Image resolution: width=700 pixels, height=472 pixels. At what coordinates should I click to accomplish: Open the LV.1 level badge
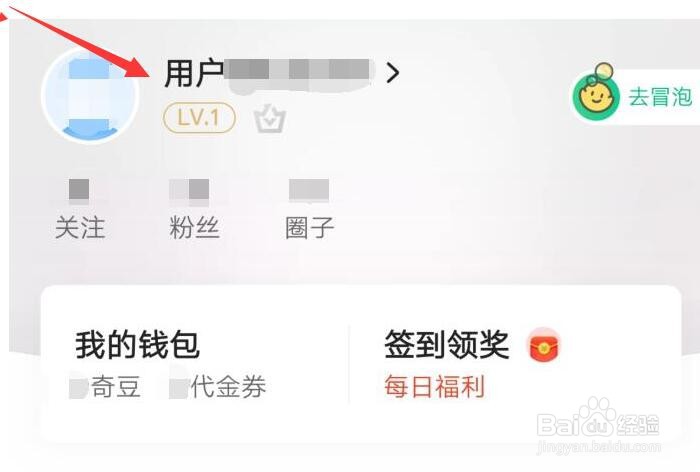(199, 118)
